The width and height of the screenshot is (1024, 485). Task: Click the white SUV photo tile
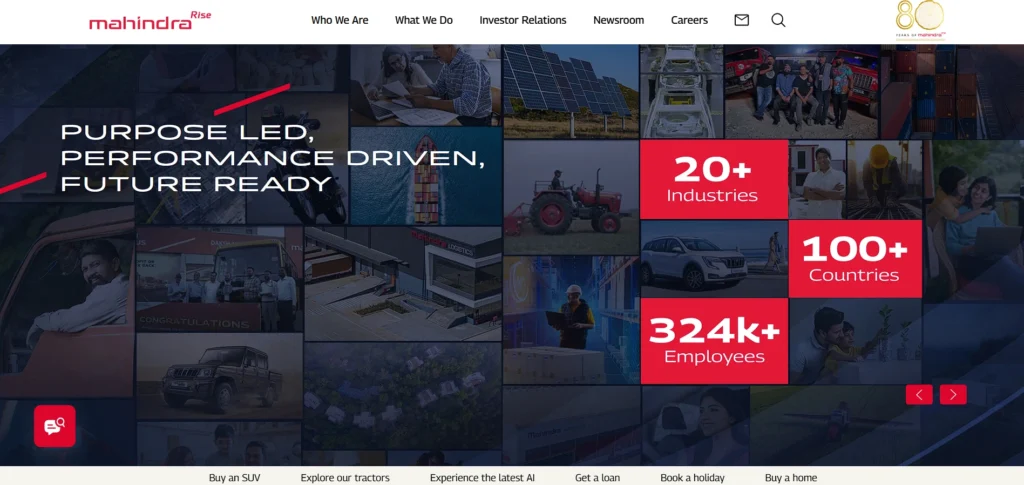(x=714, y=258)
